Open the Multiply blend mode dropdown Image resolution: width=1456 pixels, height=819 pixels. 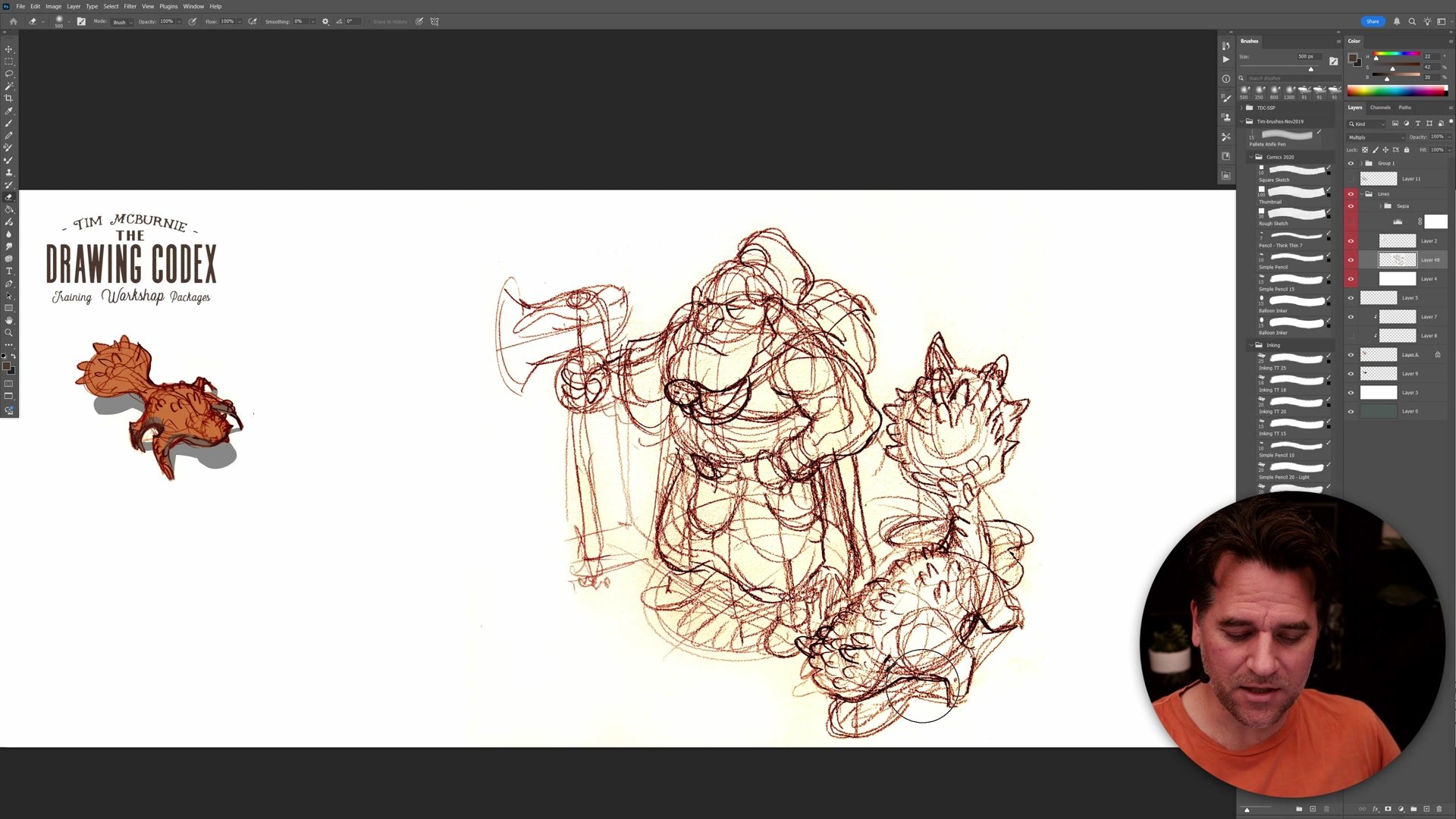pos(1376,137)
